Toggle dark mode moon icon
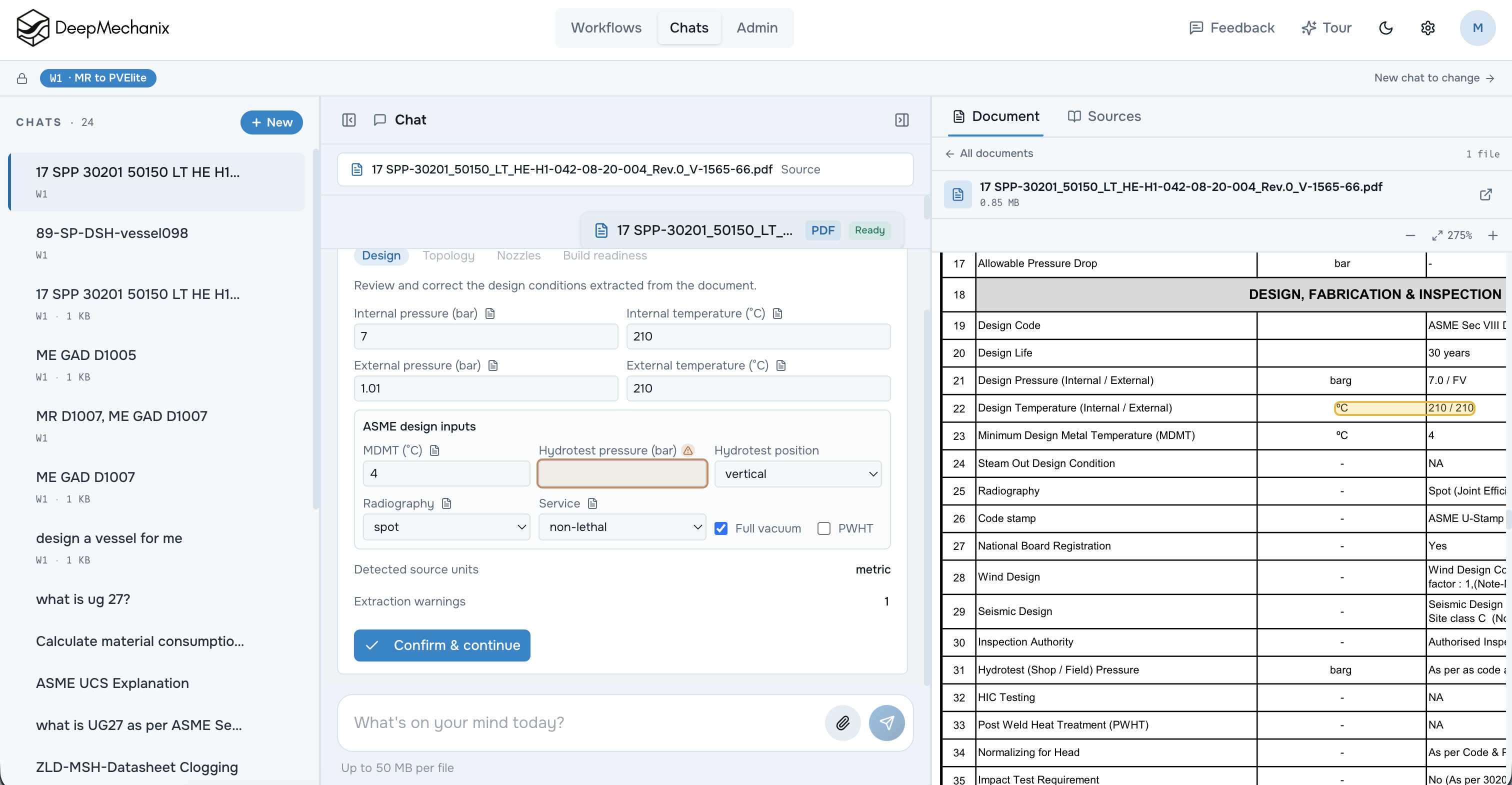 [1386, 27]
